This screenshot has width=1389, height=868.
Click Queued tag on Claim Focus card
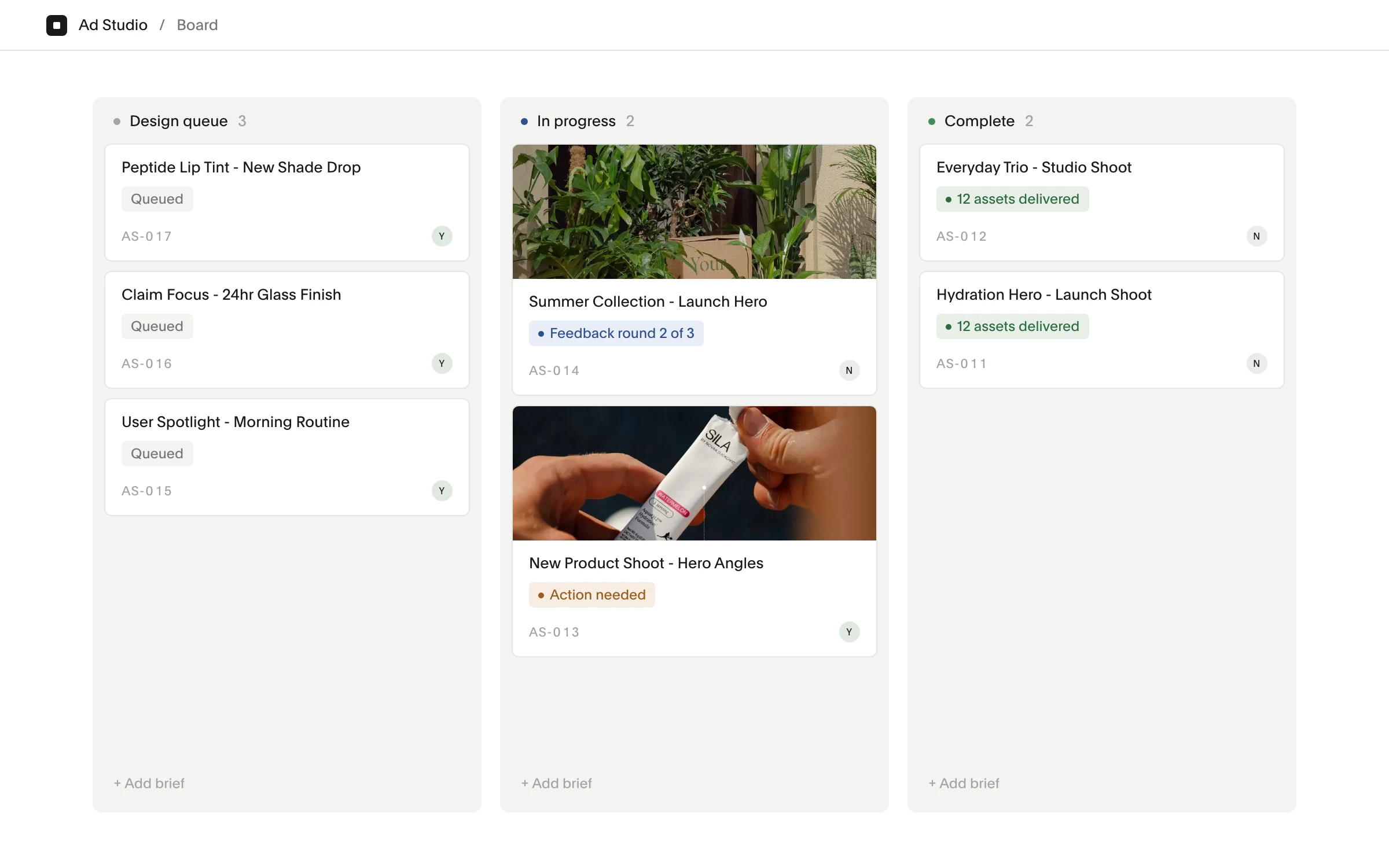click(157, 326)
